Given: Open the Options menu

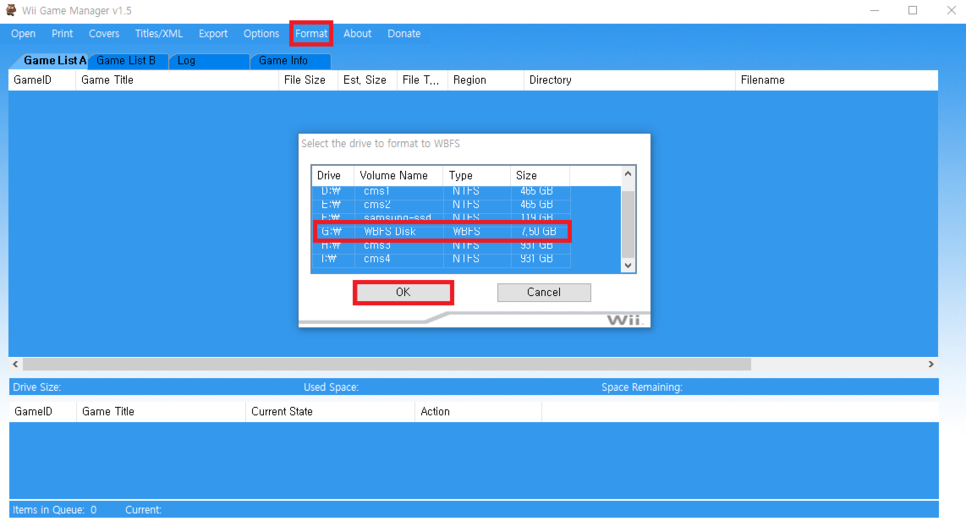Looking at the screenshot, I should (x=261, y=34).
